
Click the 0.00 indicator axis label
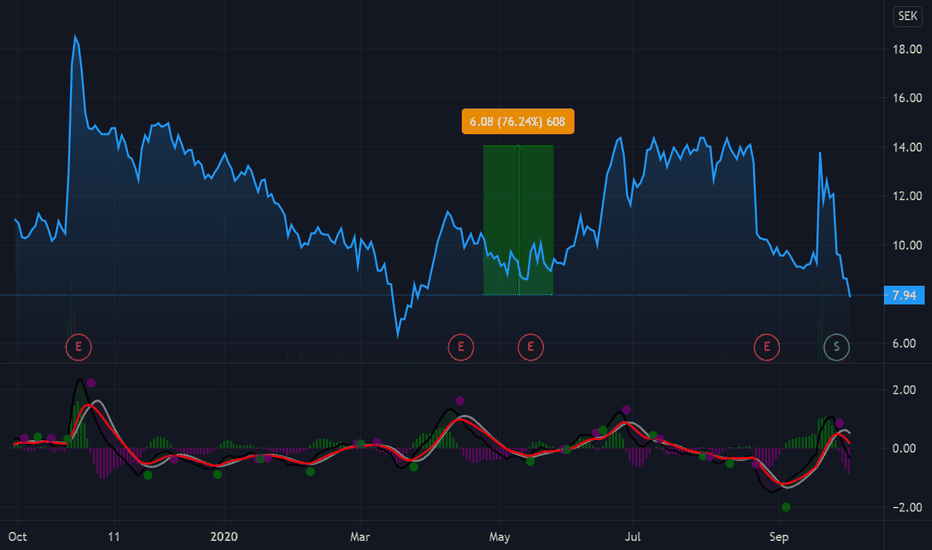(904, 448)
